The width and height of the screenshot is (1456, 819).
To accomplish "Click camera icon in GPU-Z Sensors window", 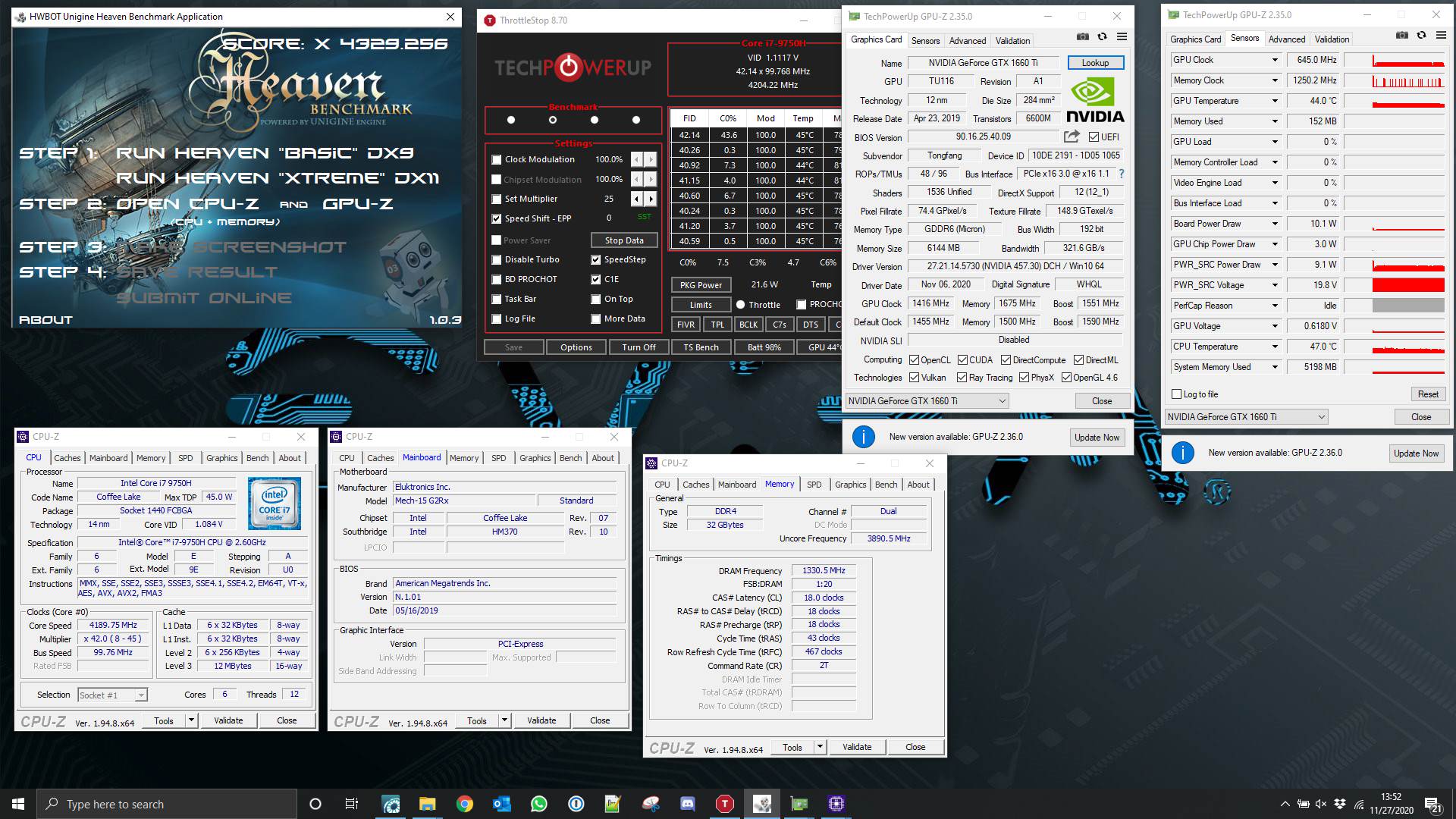I will click(1402, 35).
